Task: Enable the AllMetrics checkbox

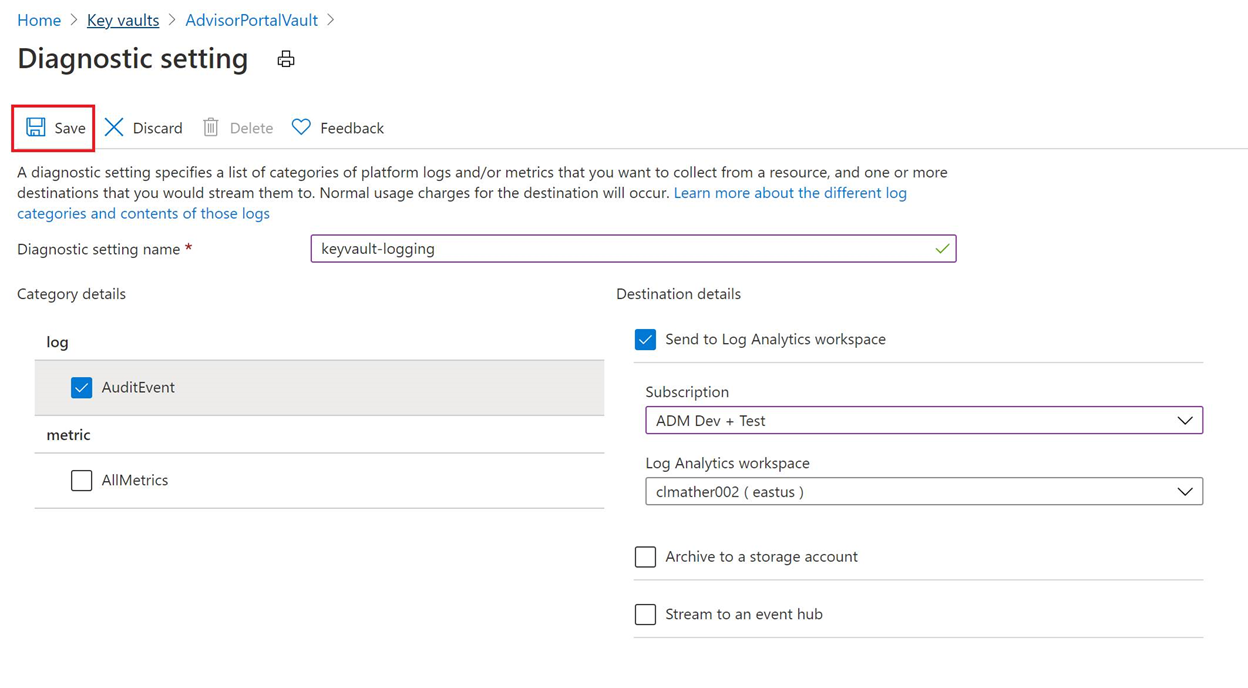Action: coord(82,480)
